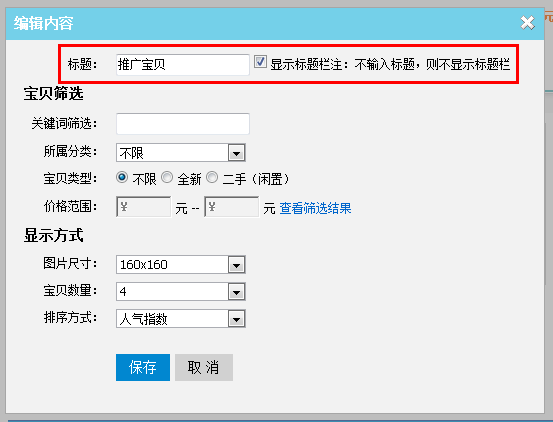This screenshot has height=422, width=553.
Task: Open the 所属分类 dropdown arrow
Action: (236, 153)
